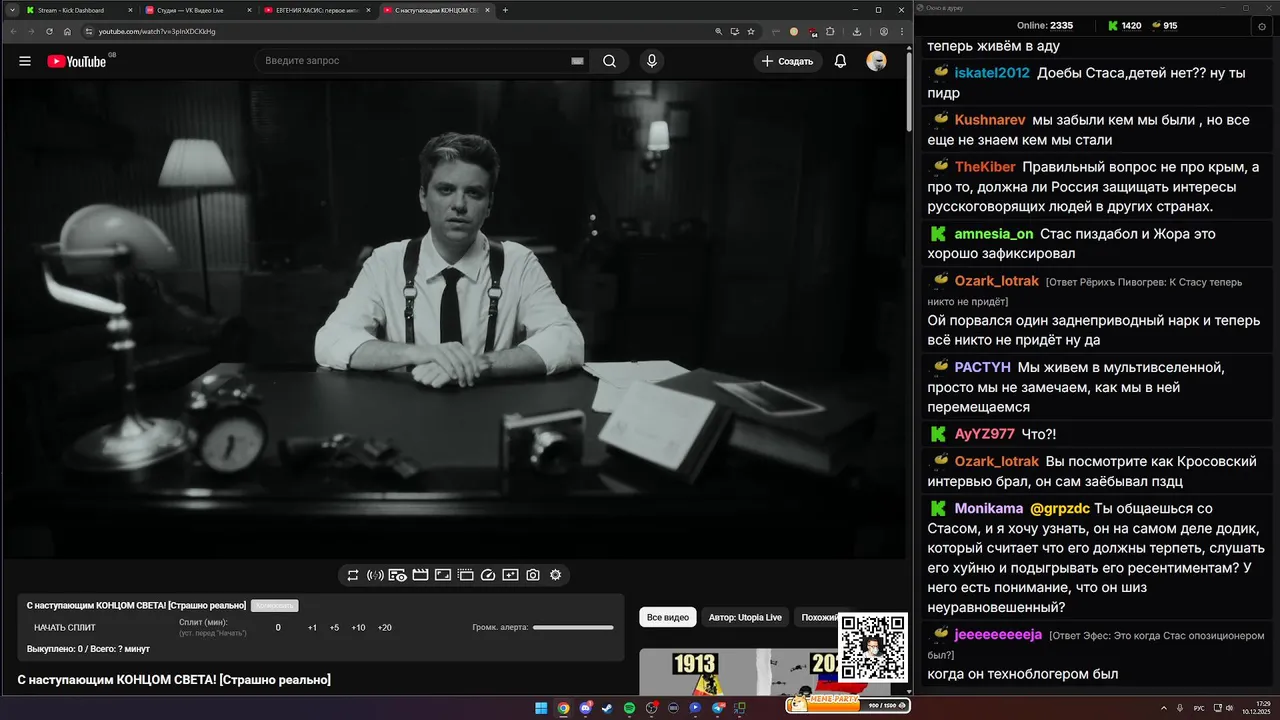
Task: Click username Monikama in chat
Action: tap(989, 508)
